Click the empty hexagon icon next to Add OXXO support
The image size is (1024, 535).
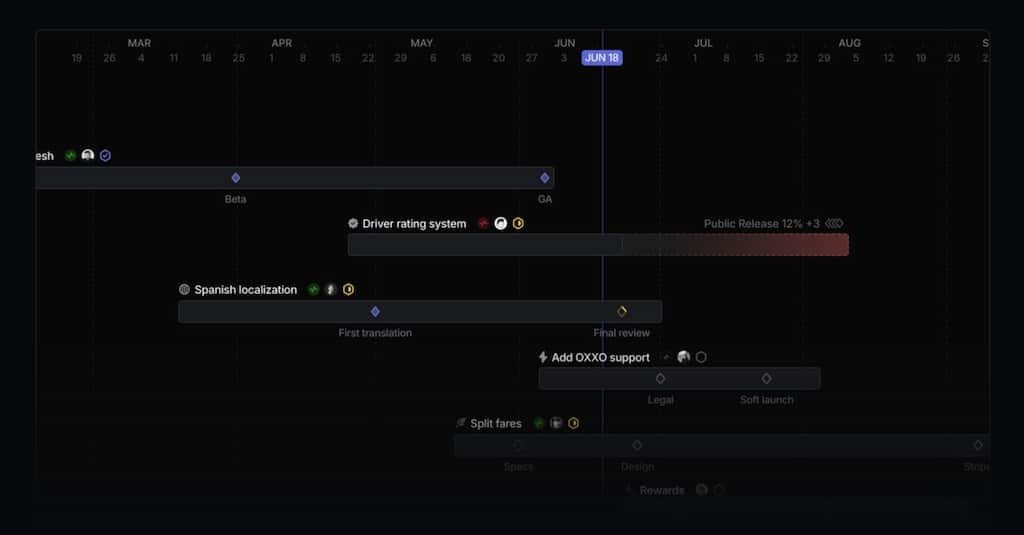click(x=701, y=357)
